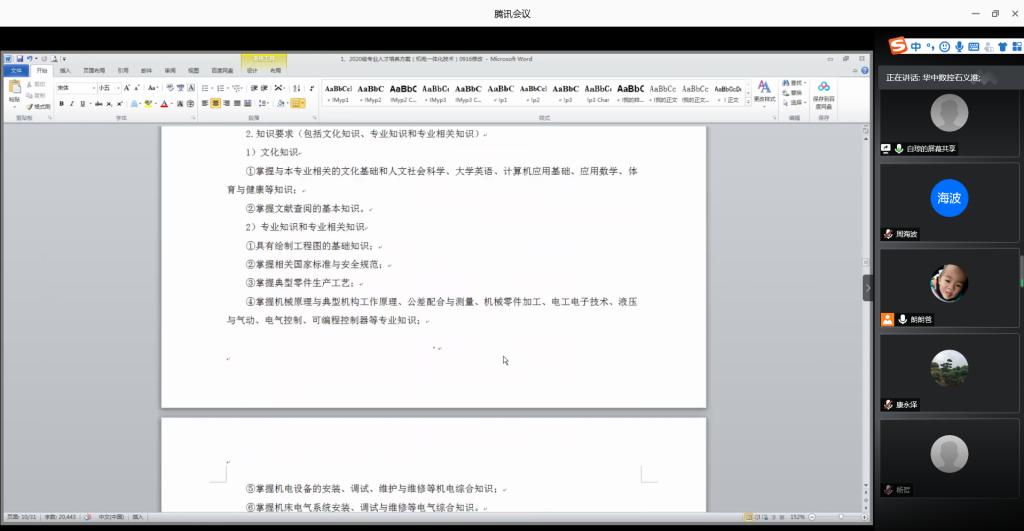This screenshot has width=1024, height=531.
Task: Click the numbered list button
Action: coord(220,88)
